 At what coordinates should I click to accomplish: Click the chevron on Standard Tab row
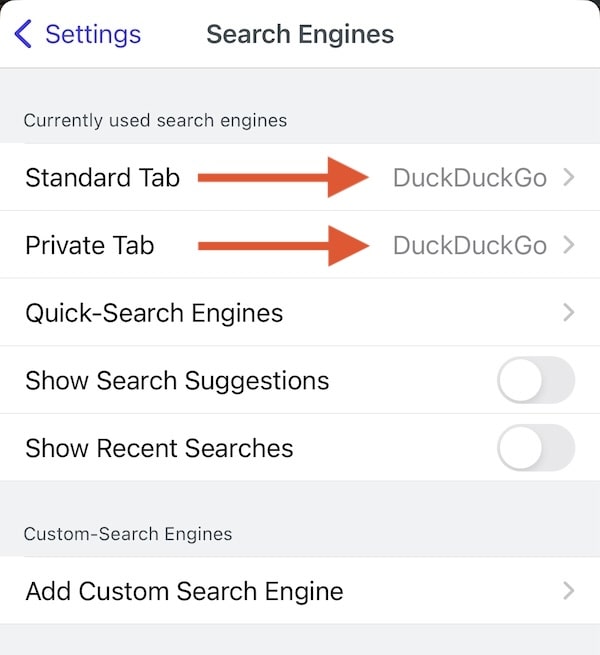point(568,178)
